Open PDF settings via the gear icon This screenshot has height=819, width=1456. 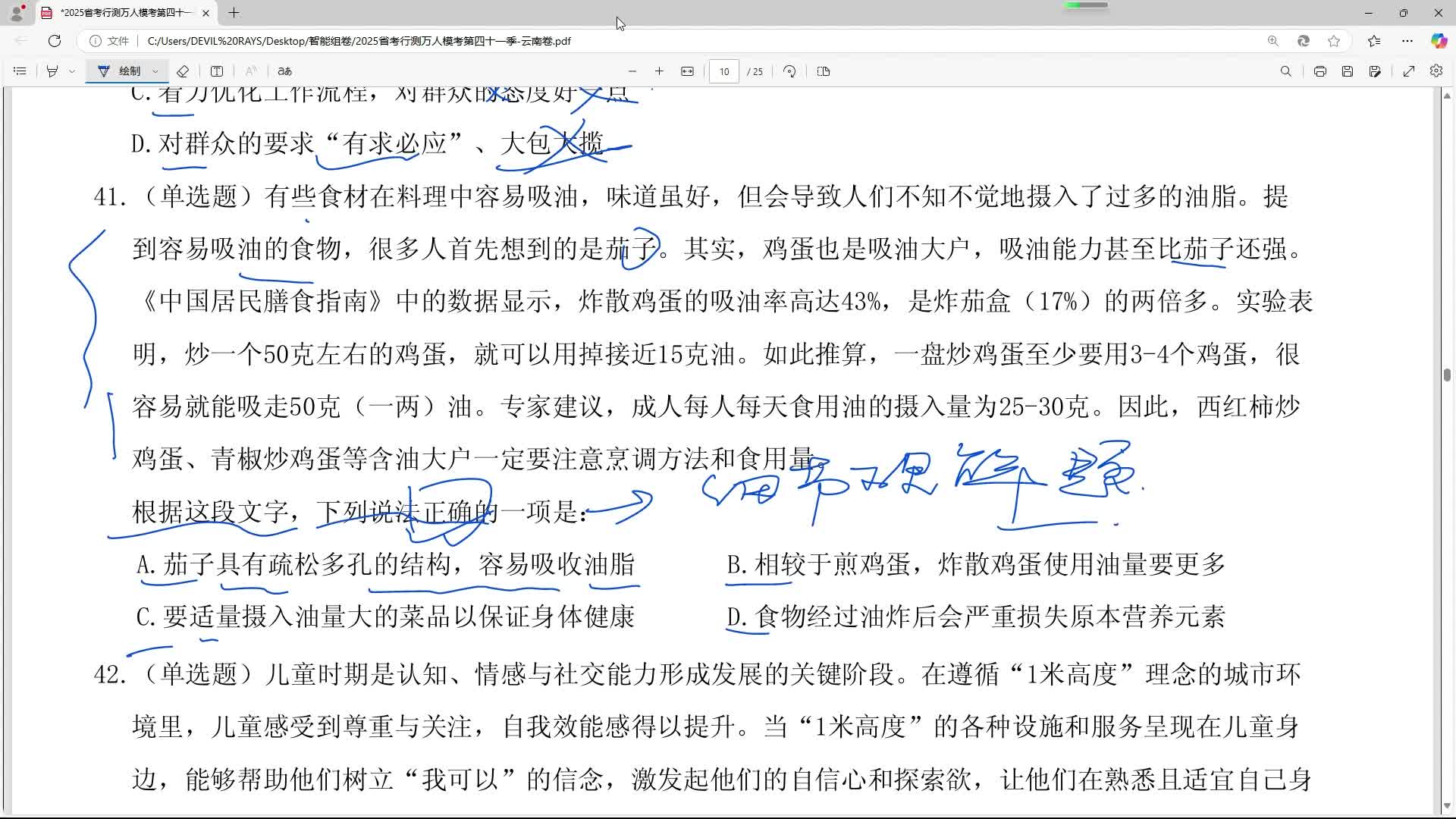tap(1437, 71)
